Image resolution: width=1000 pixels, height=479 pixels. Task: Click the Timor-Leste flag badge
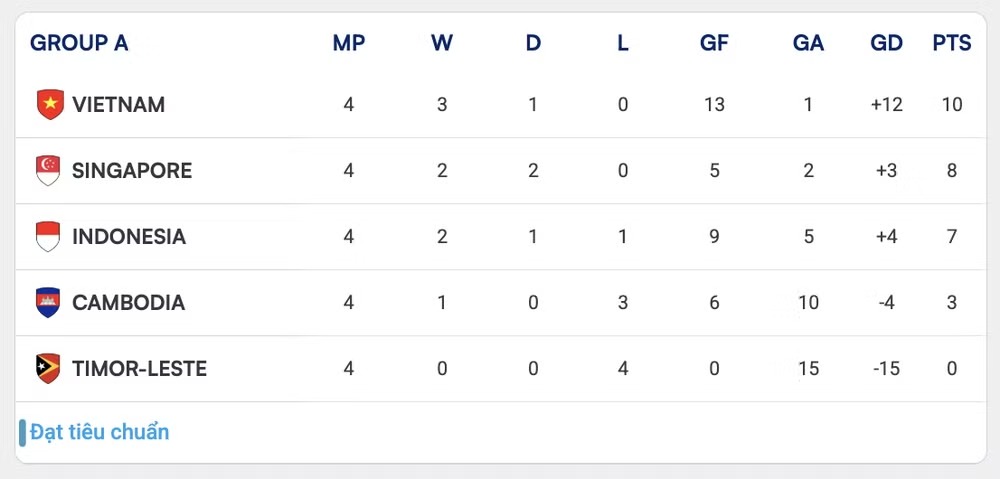tap(48, 369)
